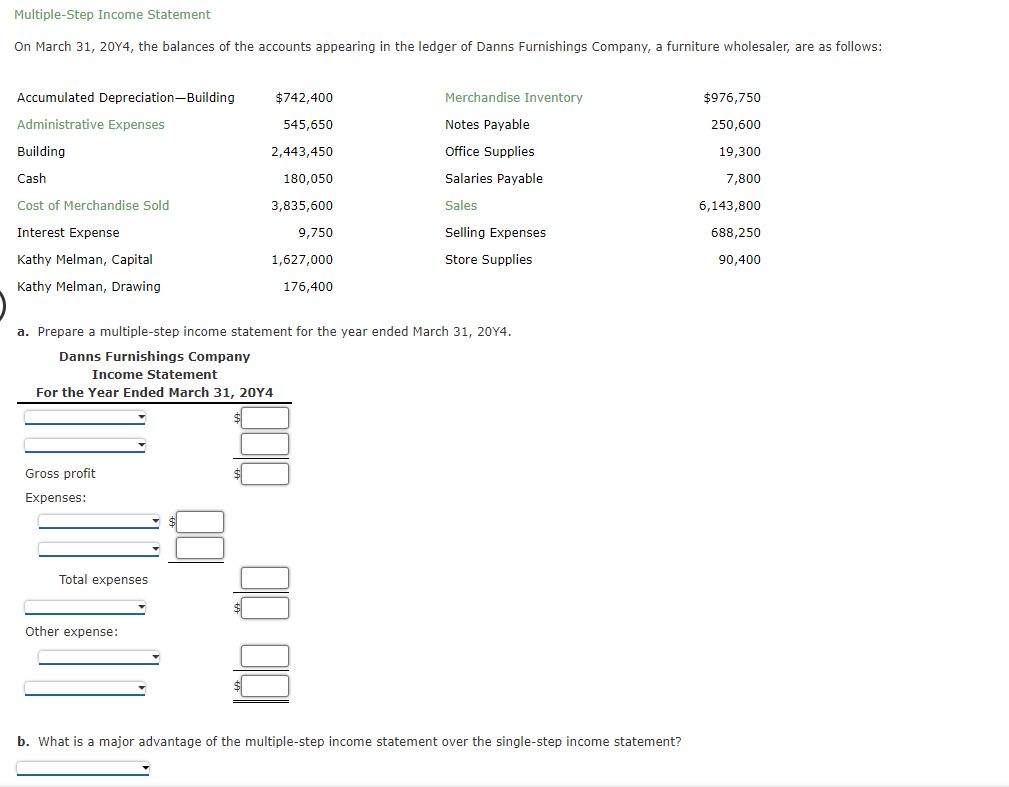This screenshot has width=1009, height=787.
Task: Open the second expense account dropdown
Action: (97, 548)
